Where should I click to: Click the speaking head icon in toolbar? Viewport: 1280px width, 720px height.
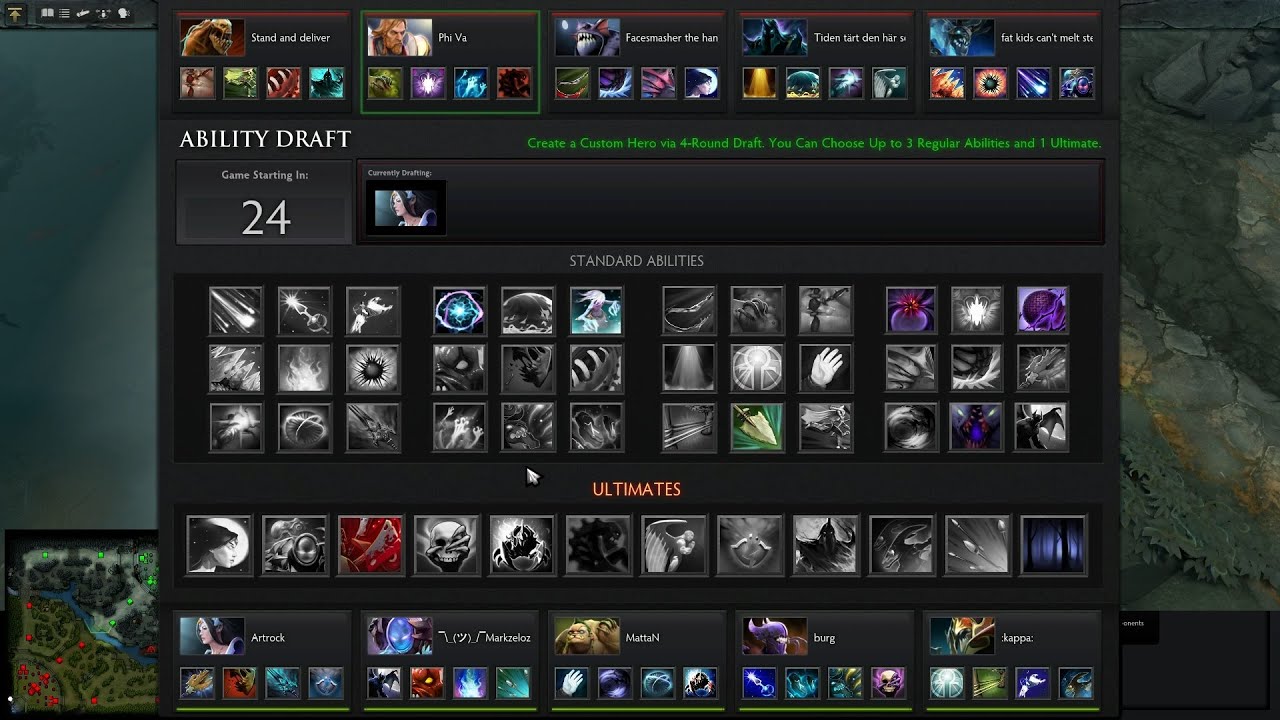pyautogui.click(x=124, y=14)
